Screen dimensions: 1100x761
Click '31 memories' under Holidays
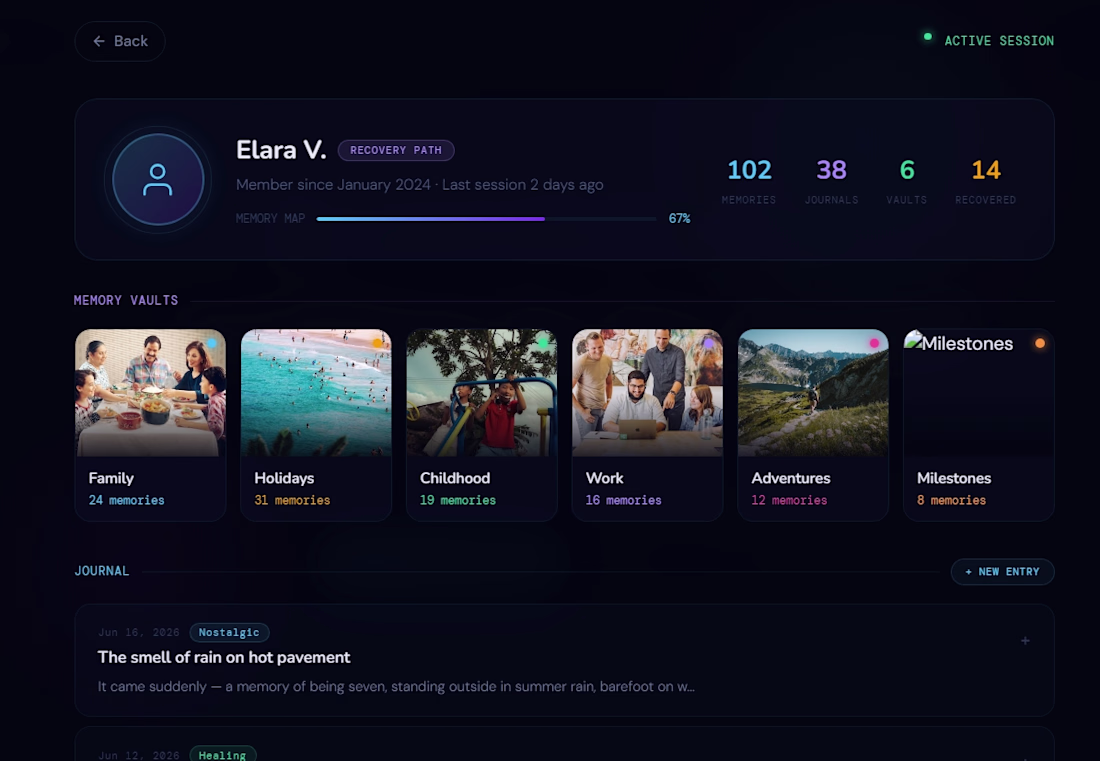pyautogui.click(x=292, y=500)
